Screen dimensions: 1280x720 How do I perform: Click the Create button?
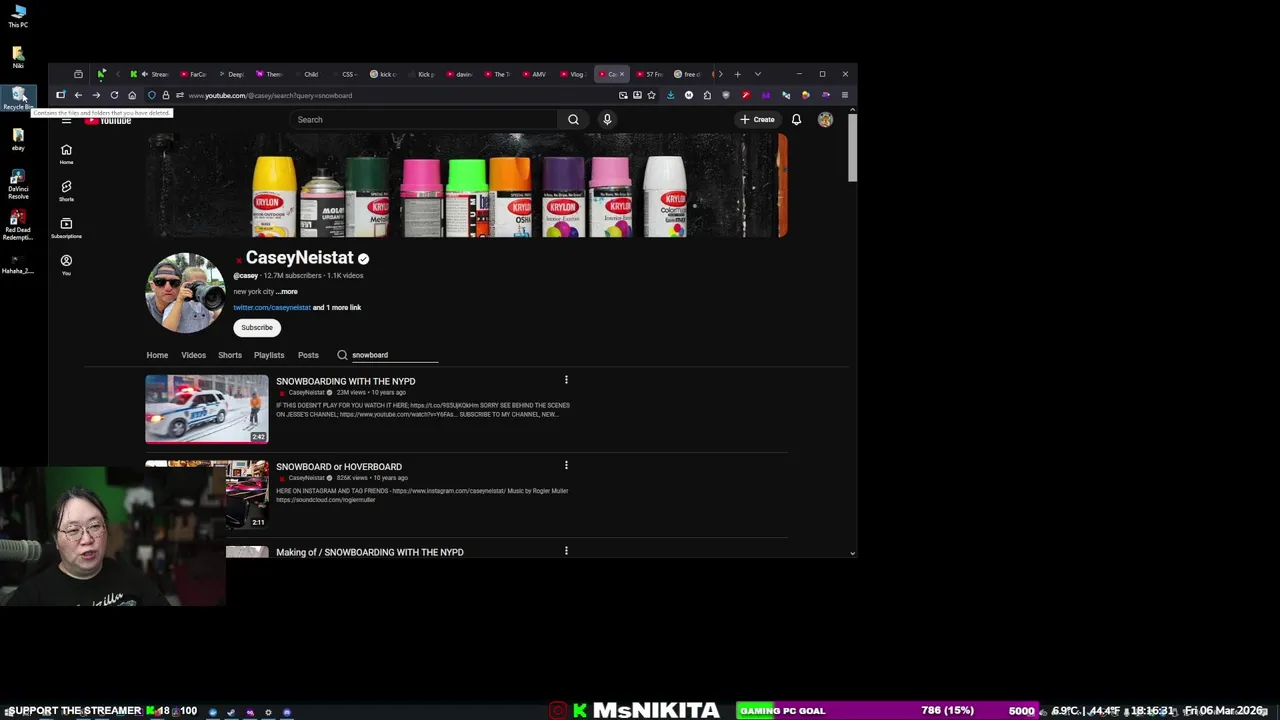coord(757,120)
